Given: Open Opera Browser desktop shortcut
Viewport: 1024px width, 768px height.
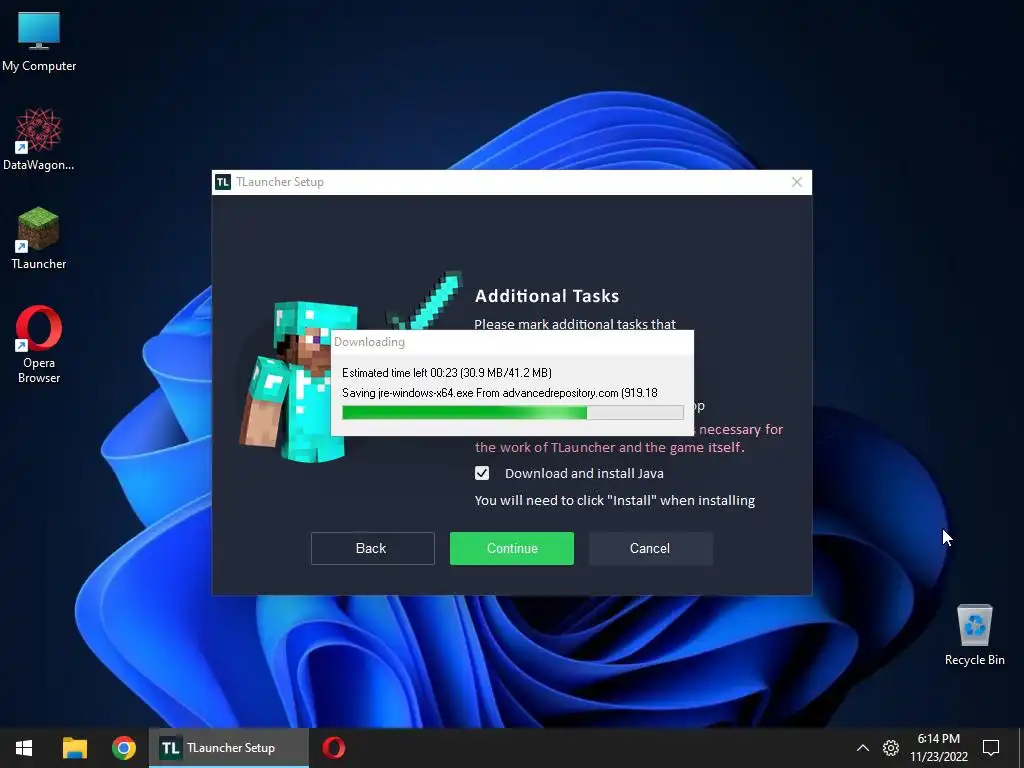Looking at the screenshot, I should [39, 344].
